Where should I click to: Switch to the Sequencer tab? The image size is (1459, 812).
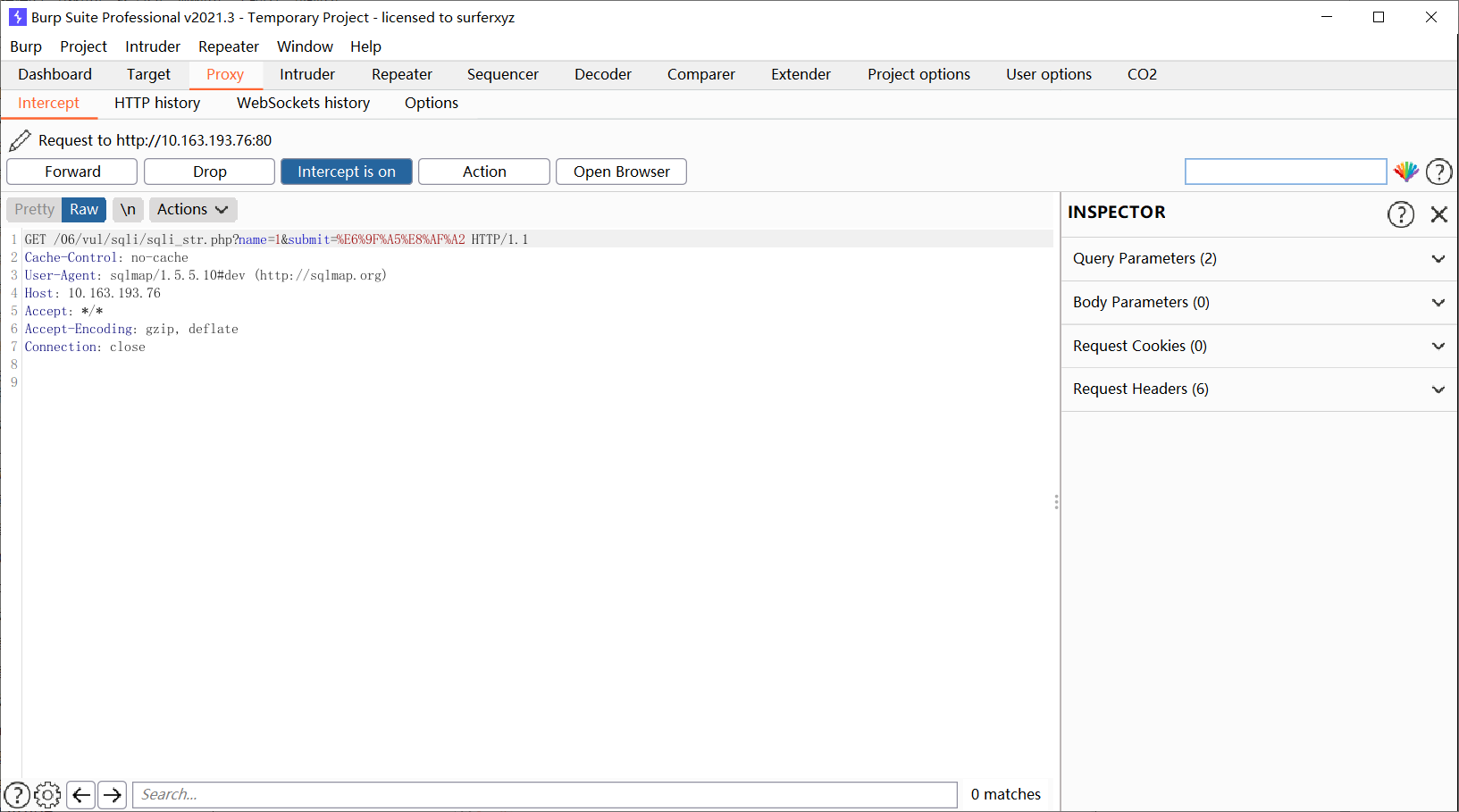coord(503,74)
